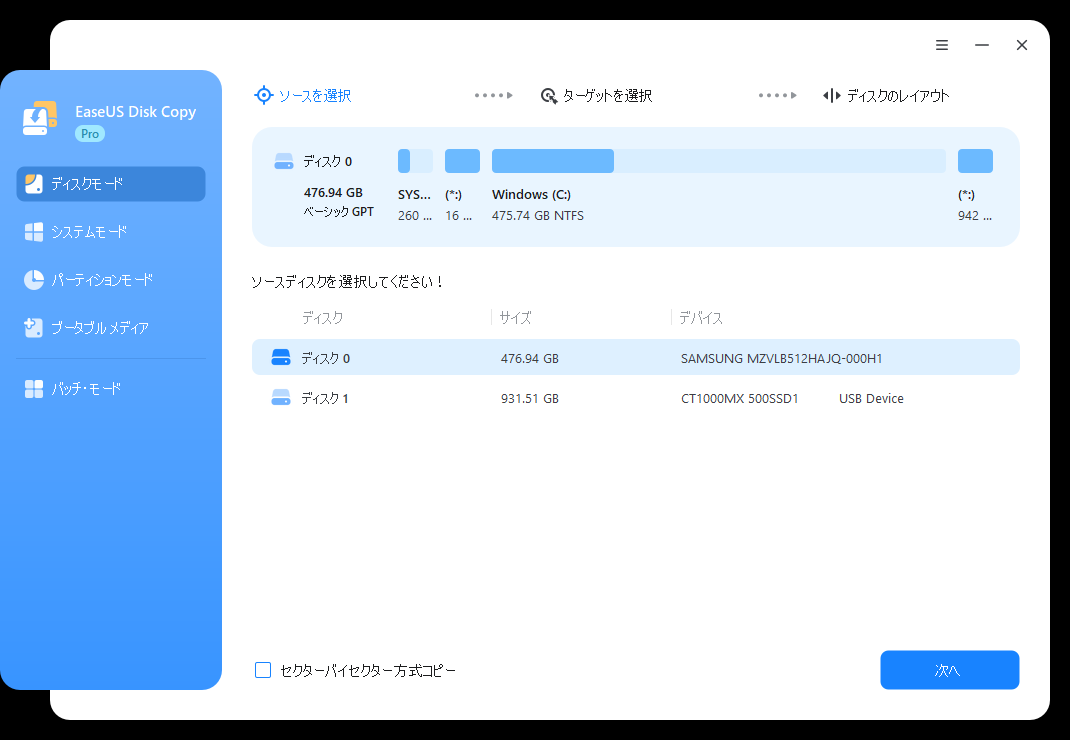The image size is (1070, 740).
Task: Click the Windows (C:) partition label
Action: (531, 195)
